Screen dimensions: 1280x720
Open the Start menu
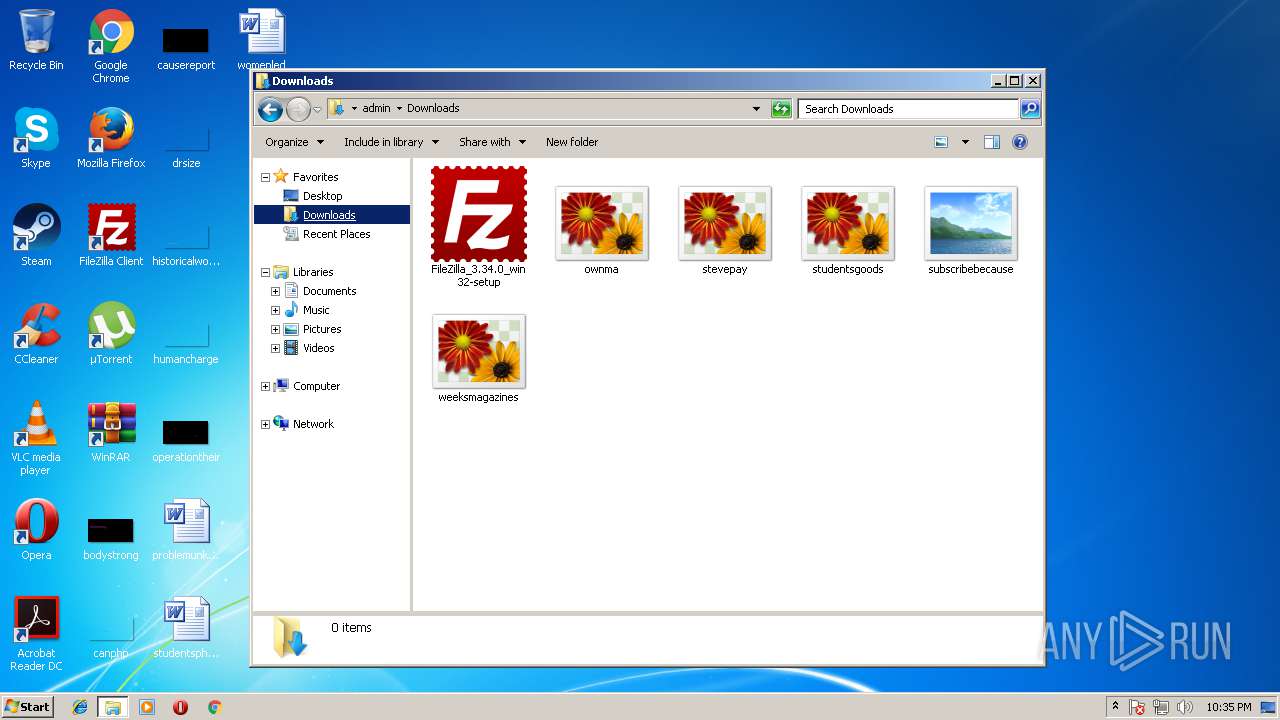[x=27, y=706]
